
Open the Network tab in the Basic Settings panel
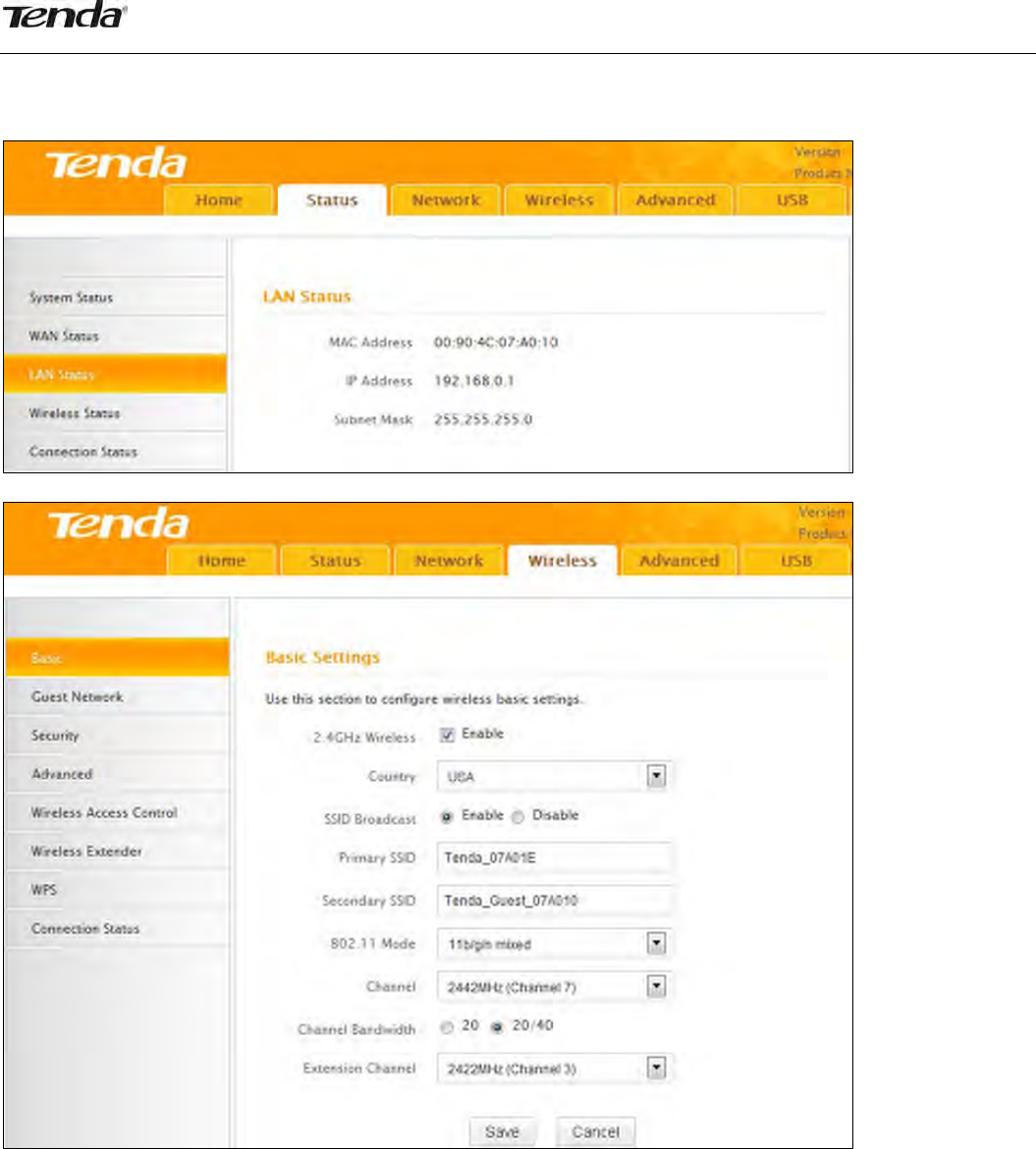point(449,561)
